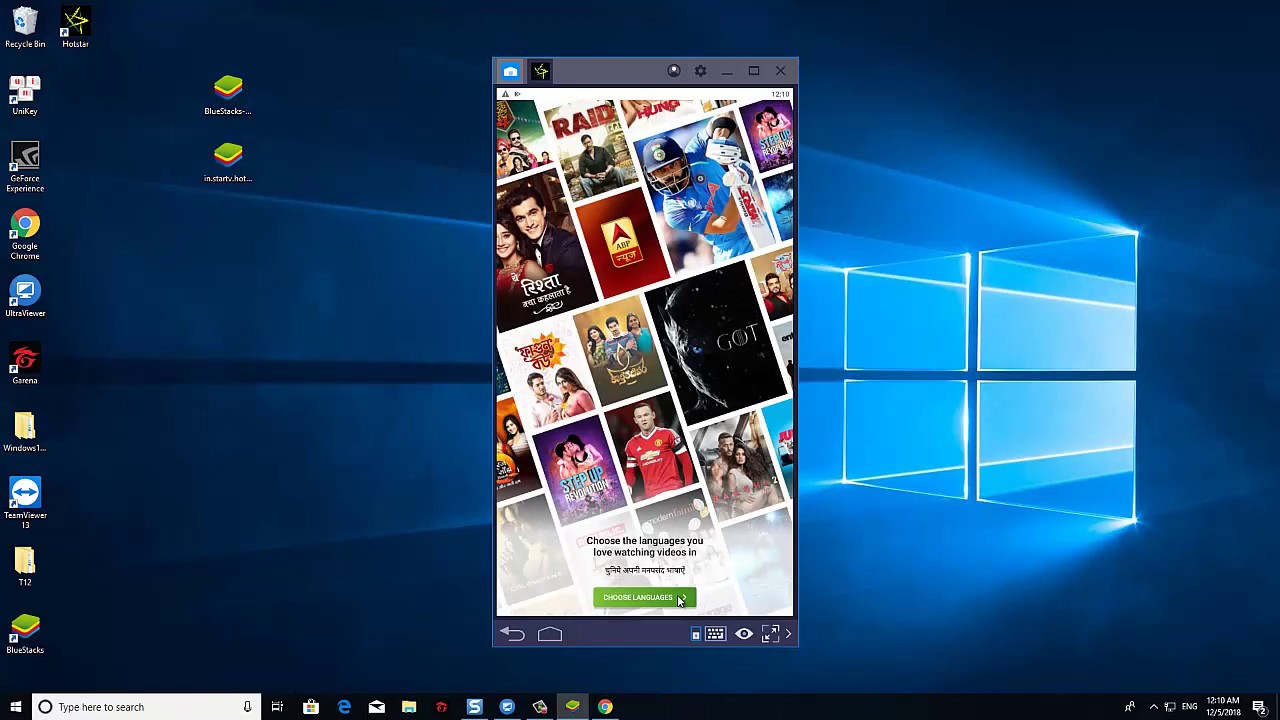
Task: Open the Action Center notifications icon
Action: [1260, 707]
